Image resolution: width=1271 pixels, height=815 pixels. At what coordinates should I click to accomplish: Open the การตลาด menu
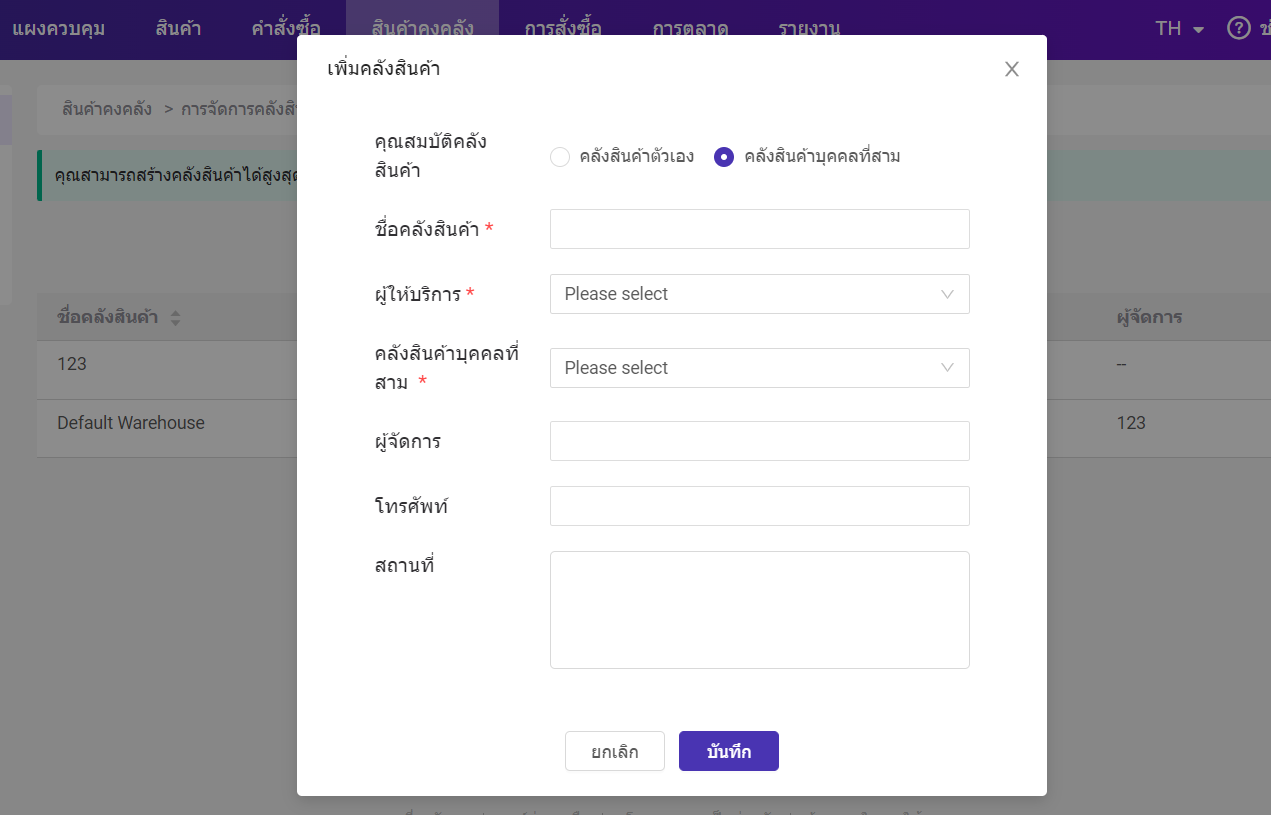[690, 28]
